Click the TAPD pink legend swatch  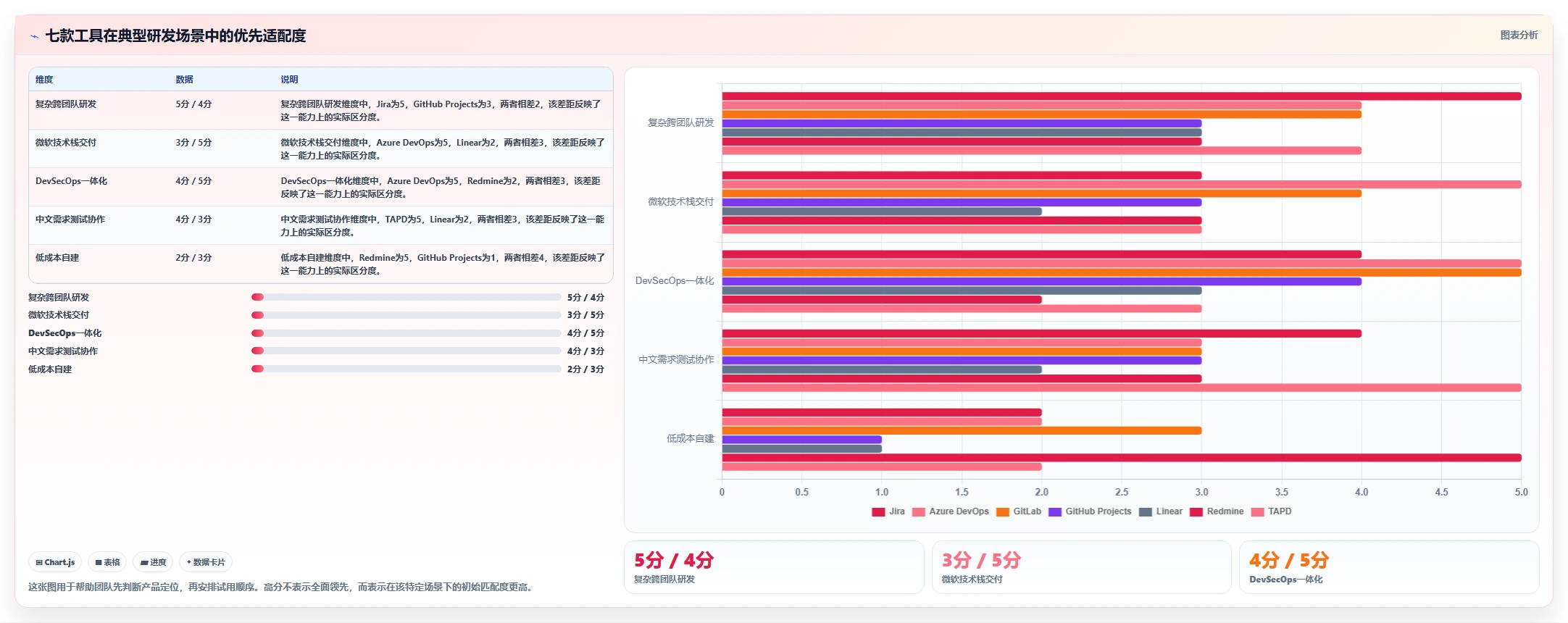click(1258, 512)
